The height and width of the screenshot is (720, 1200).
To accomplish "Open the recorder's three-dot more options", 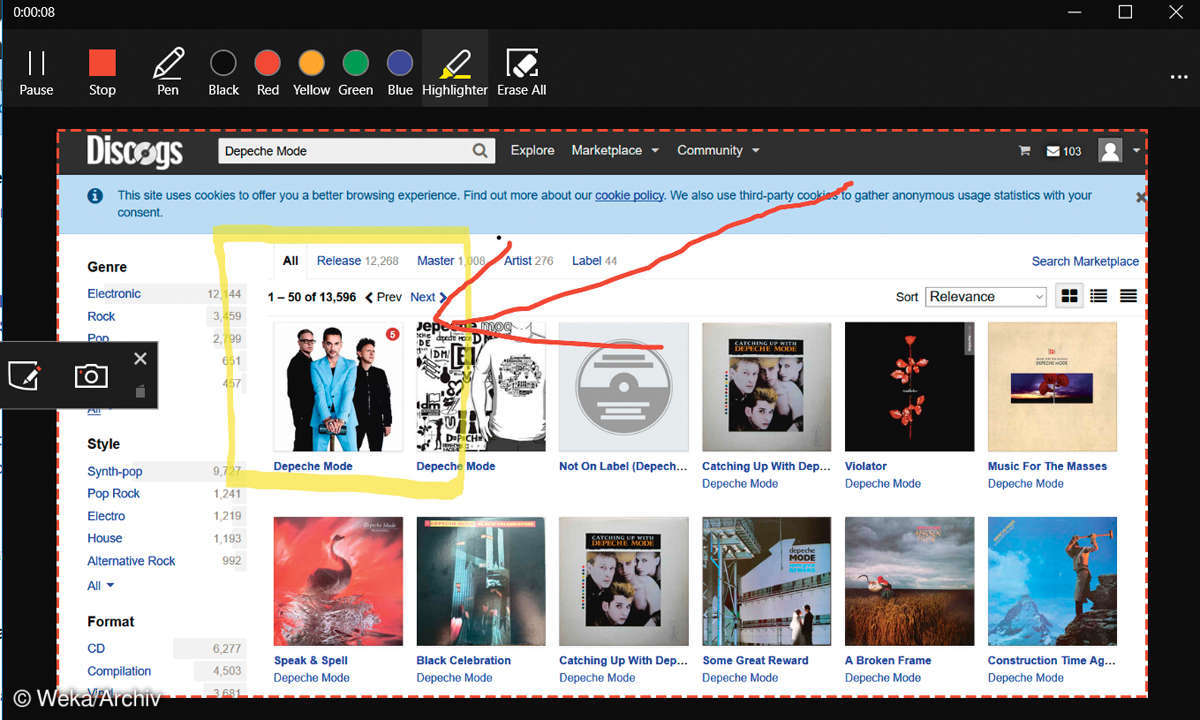I will click(1178, 77).
